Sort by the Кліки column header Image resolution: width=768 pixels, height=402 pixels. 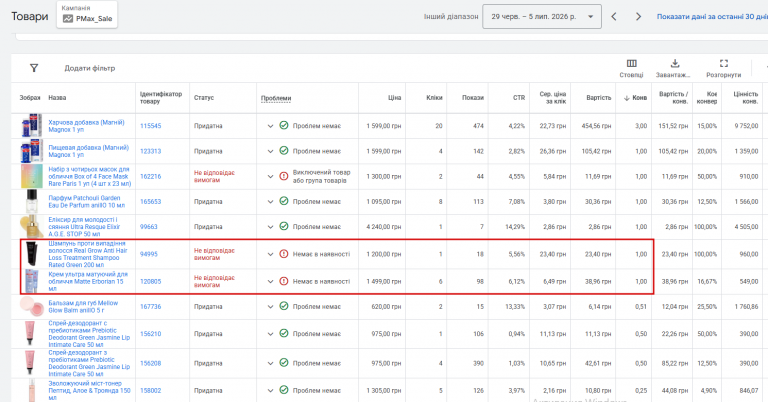[x=434, y=98]
